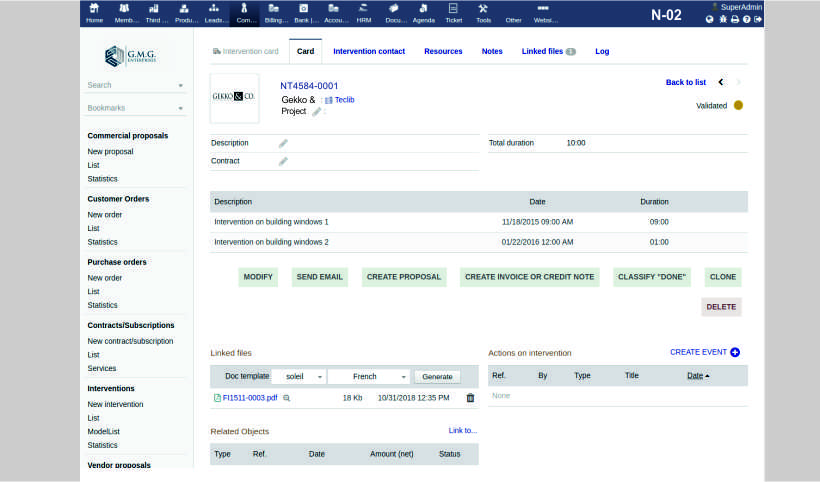Screen dimensions: 820x482
Task: Open the Linked files tab
Action: [x=548, y=51]
